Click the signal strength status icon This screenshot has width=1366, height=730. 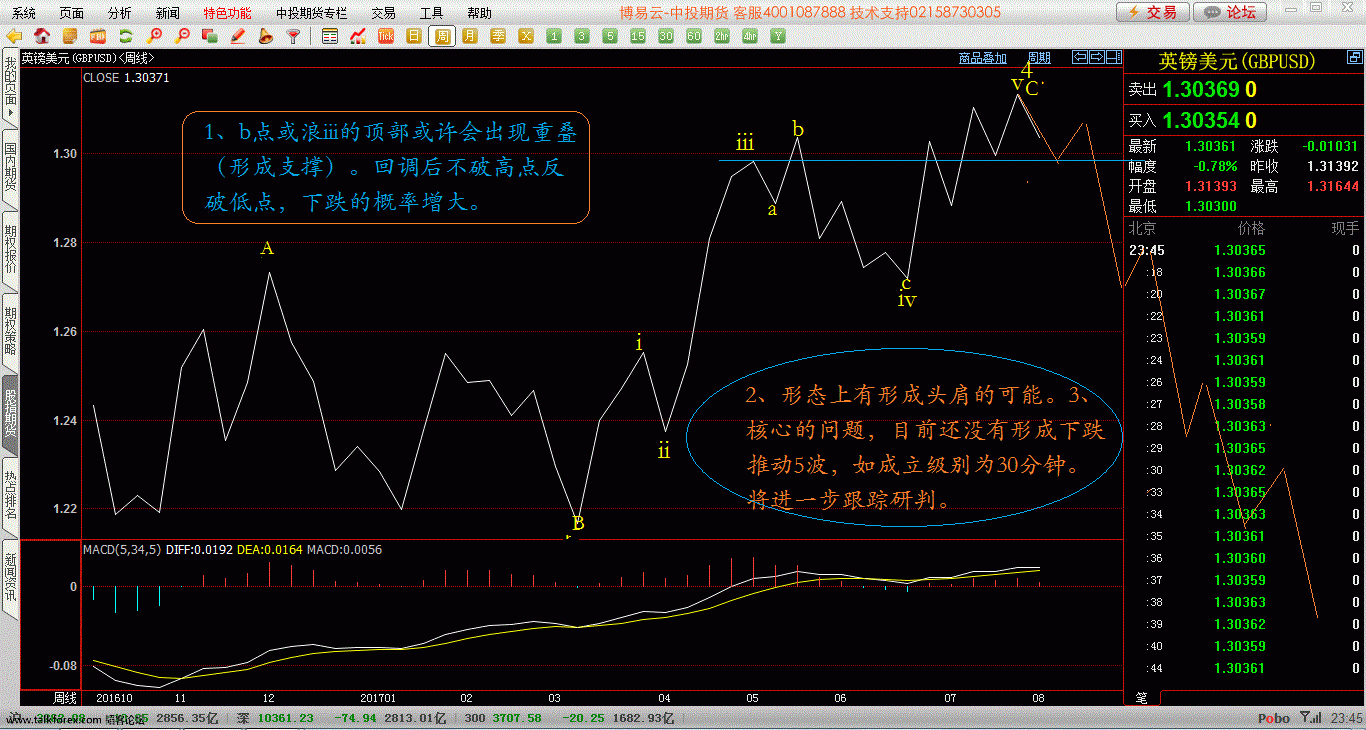point(1310,718)
